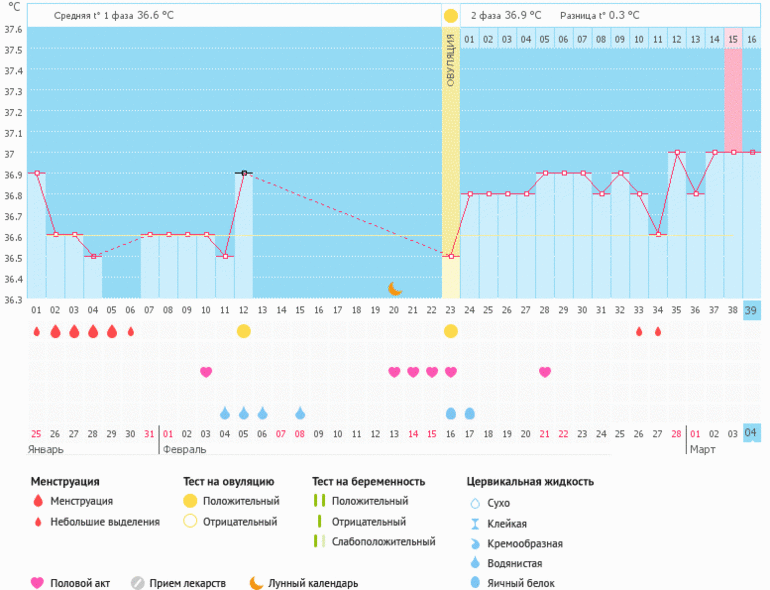Click the 'Прием лекарств' gray pill legend icon

click(138, 583)
